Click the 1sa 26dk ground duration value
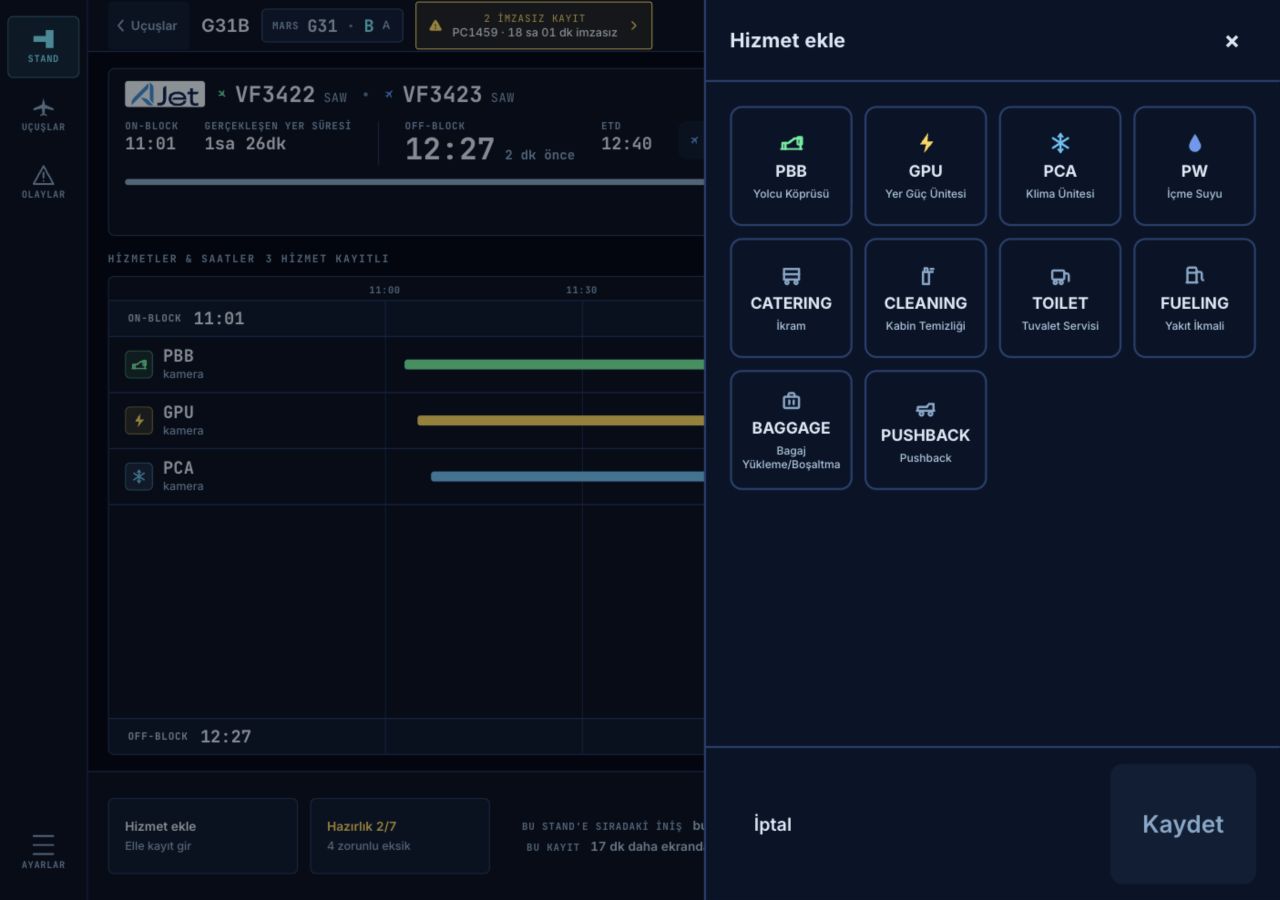Image resolution: width=1280 pixels, height=900 pixels. pyautogui.click(x=245, y=144)
